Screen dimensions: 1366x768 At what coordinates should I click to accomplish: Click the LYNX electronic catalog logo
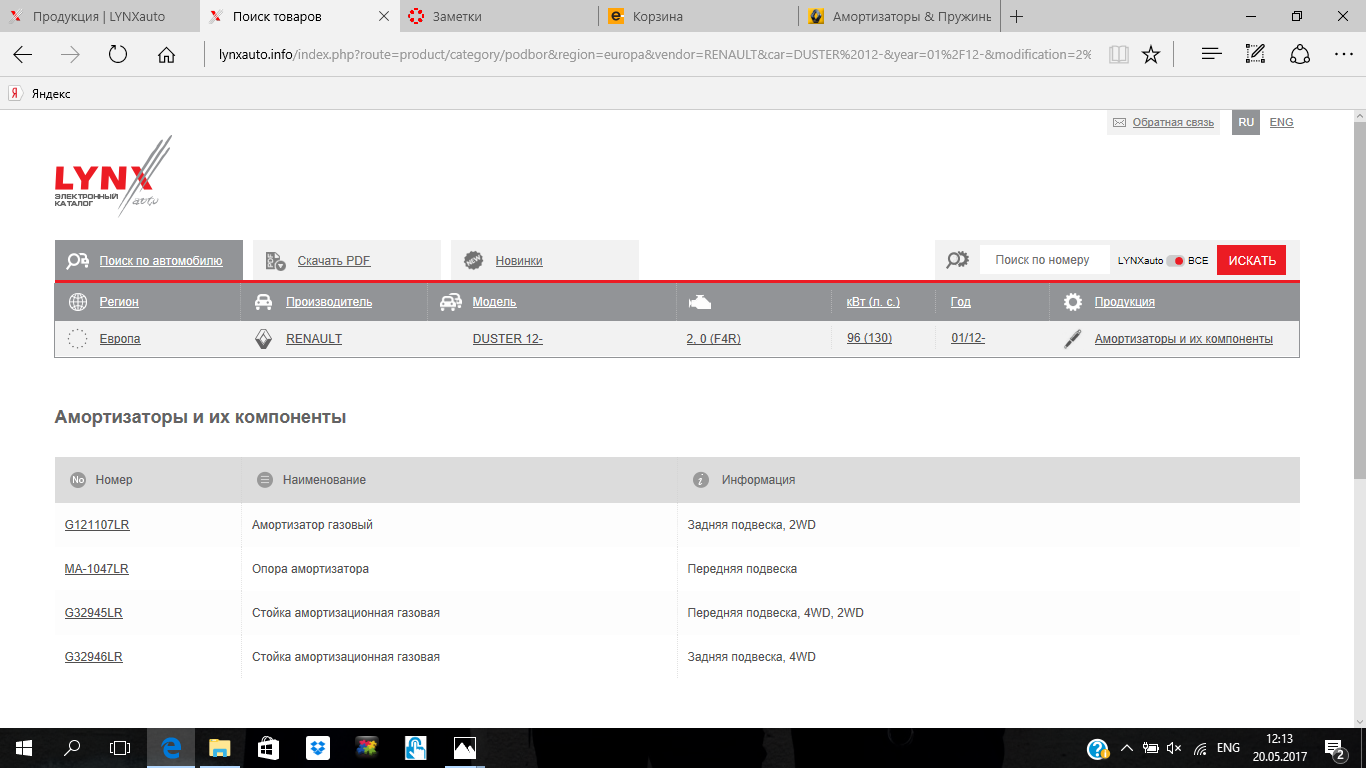pos(113,176)
